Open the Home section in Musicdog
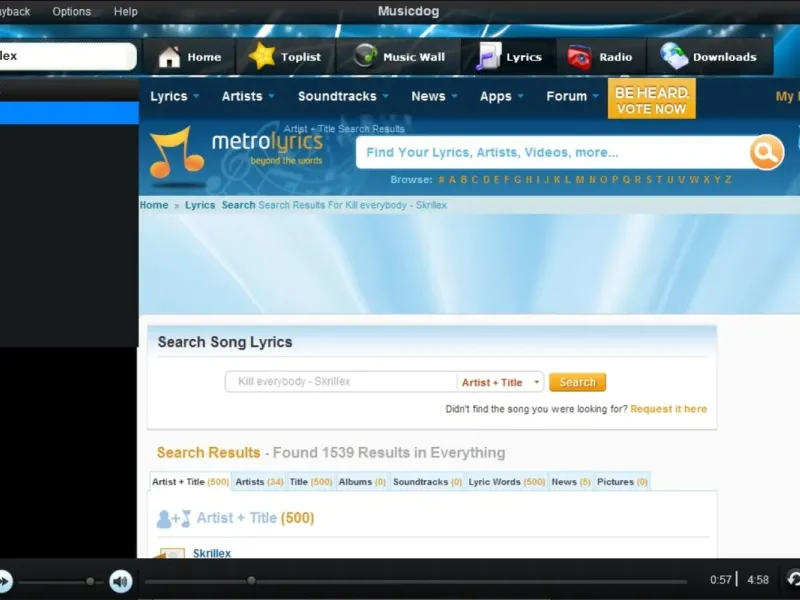This screenshot has width=800, height=600. [x=189, y=57]
